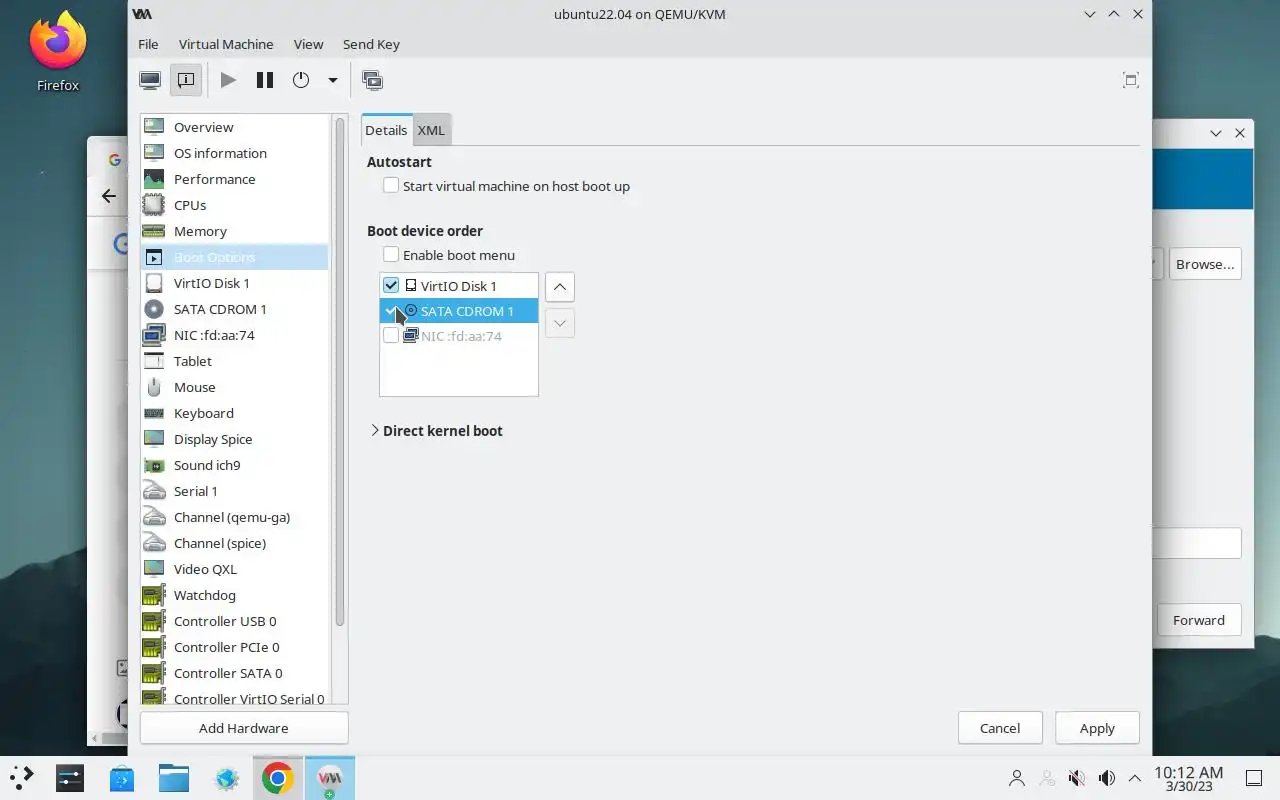The height and width of the screenshot is (800, 1280).
Task: Select Controller PCIe 0 entry
Action: click(234, 647)
